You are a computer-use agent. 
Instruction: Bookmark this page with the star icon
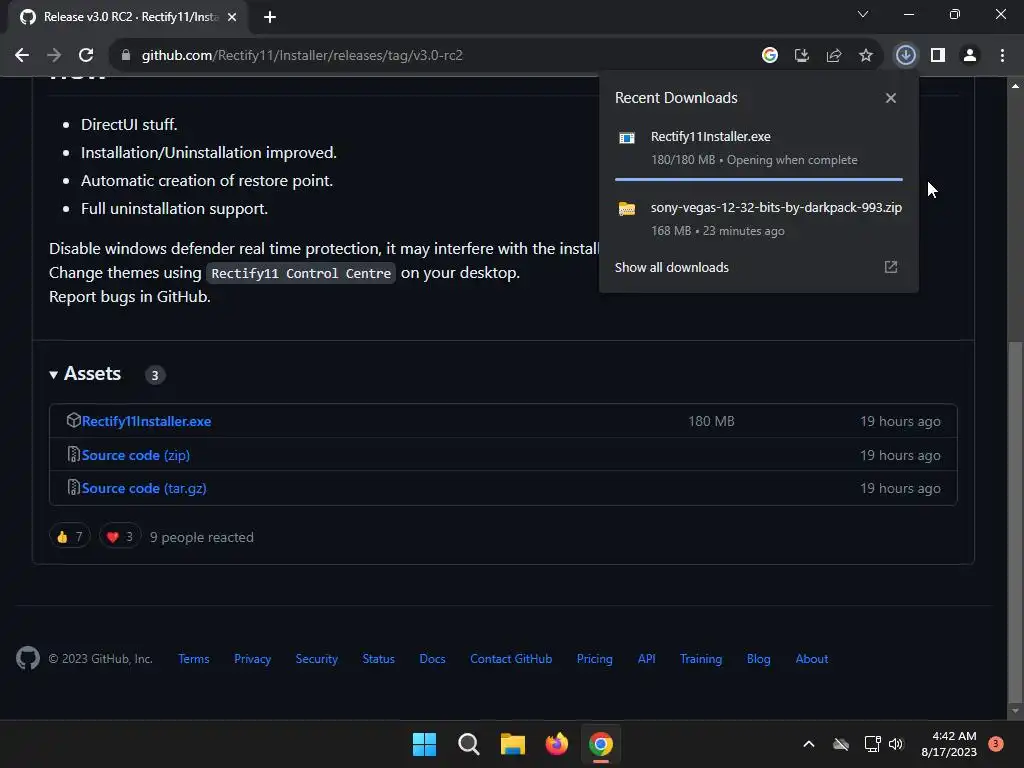click(x=865, y=56)
